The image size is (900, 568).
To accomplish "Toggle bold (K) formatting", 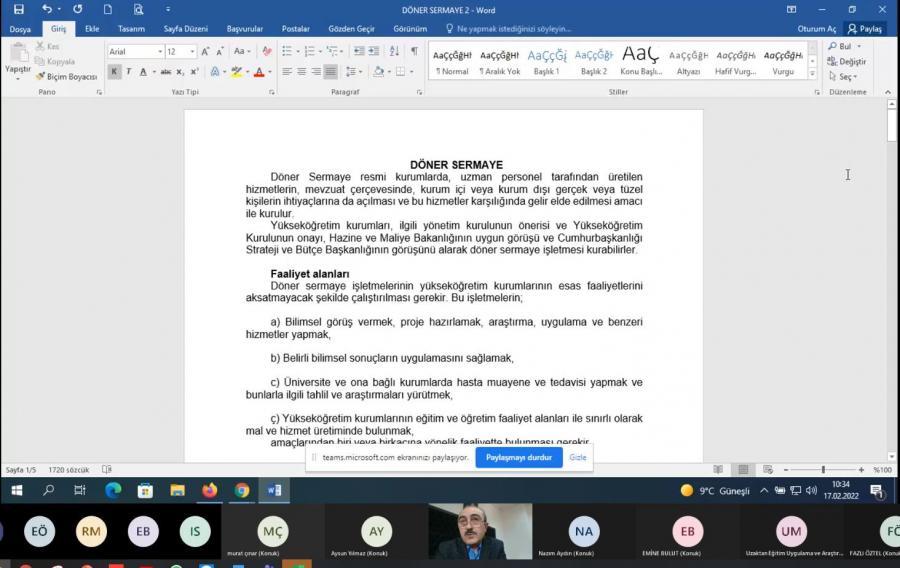I will pos(114,72).
